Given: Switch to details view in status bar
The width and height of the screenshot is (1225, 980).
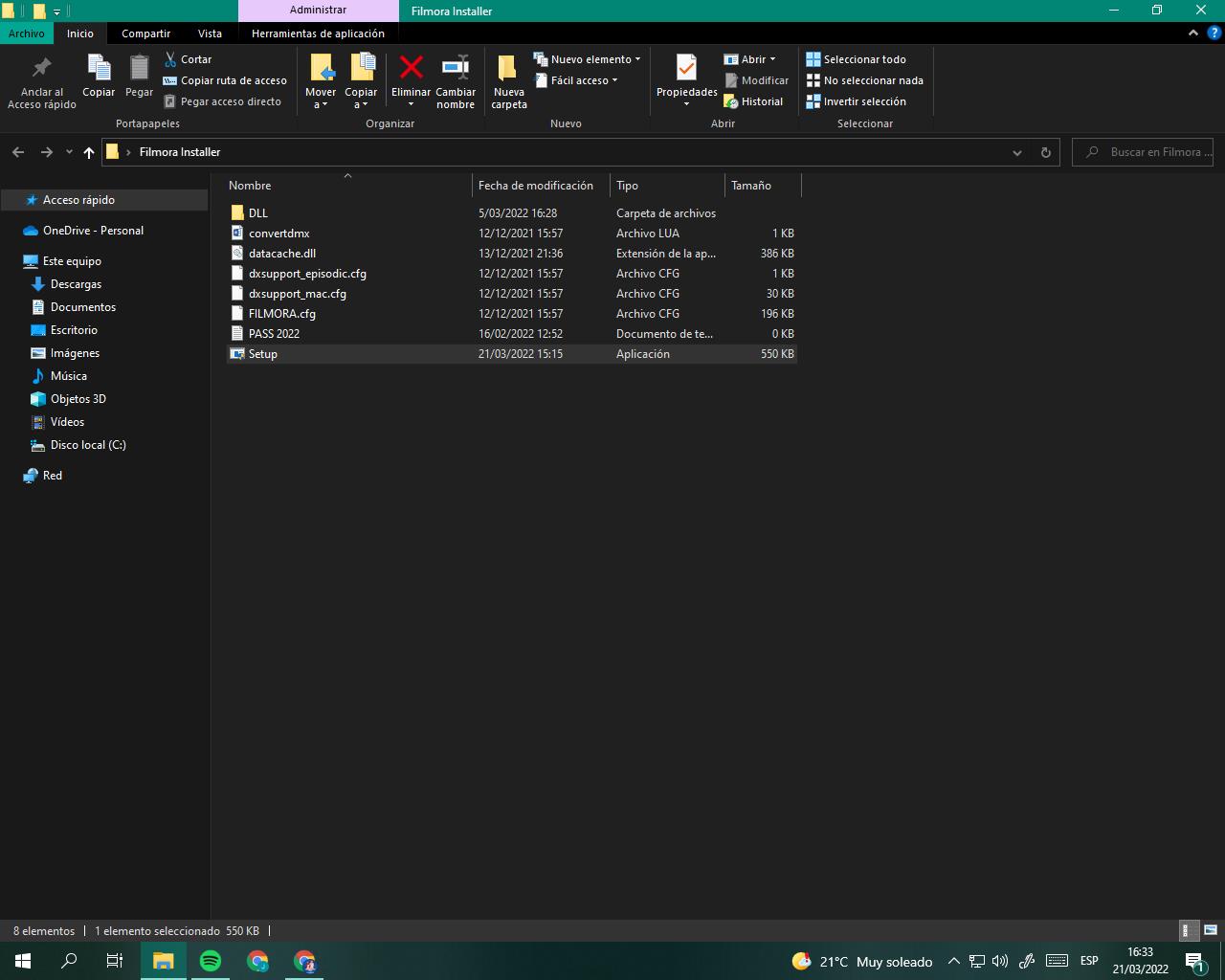Looking at the screenshot, I should (1187, 930).
